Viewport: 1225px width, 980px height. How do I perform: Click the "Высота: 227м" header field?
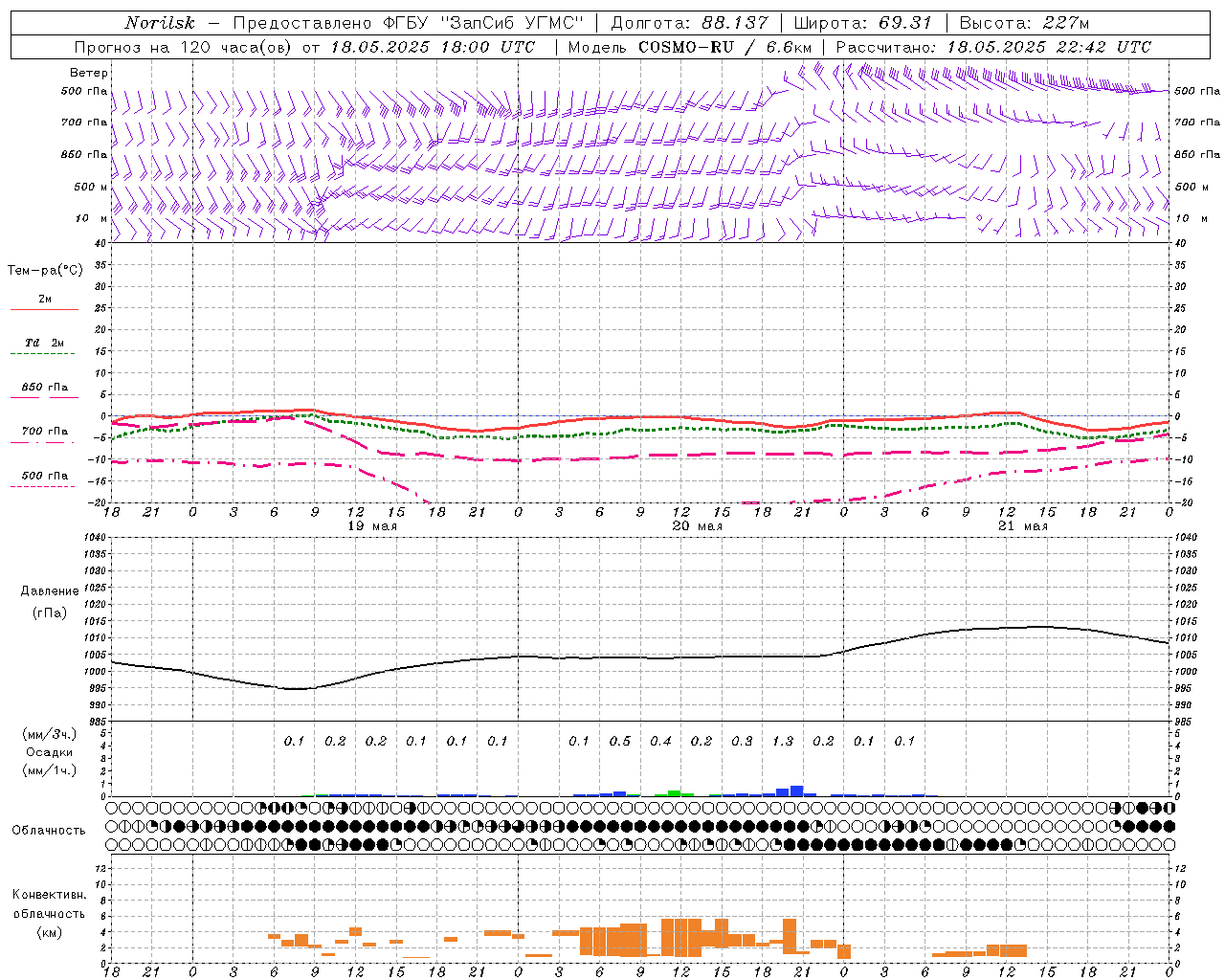click(1024, 23)
